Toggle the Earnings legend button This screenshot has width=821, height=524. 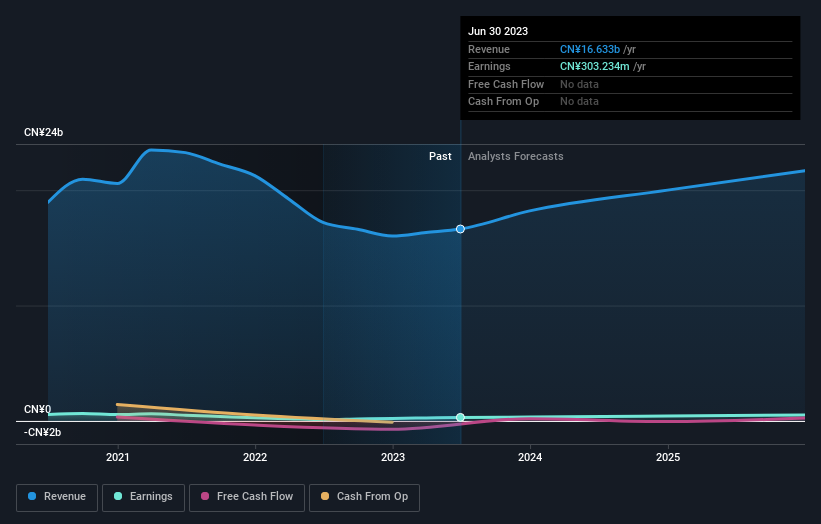coord(143,497)
